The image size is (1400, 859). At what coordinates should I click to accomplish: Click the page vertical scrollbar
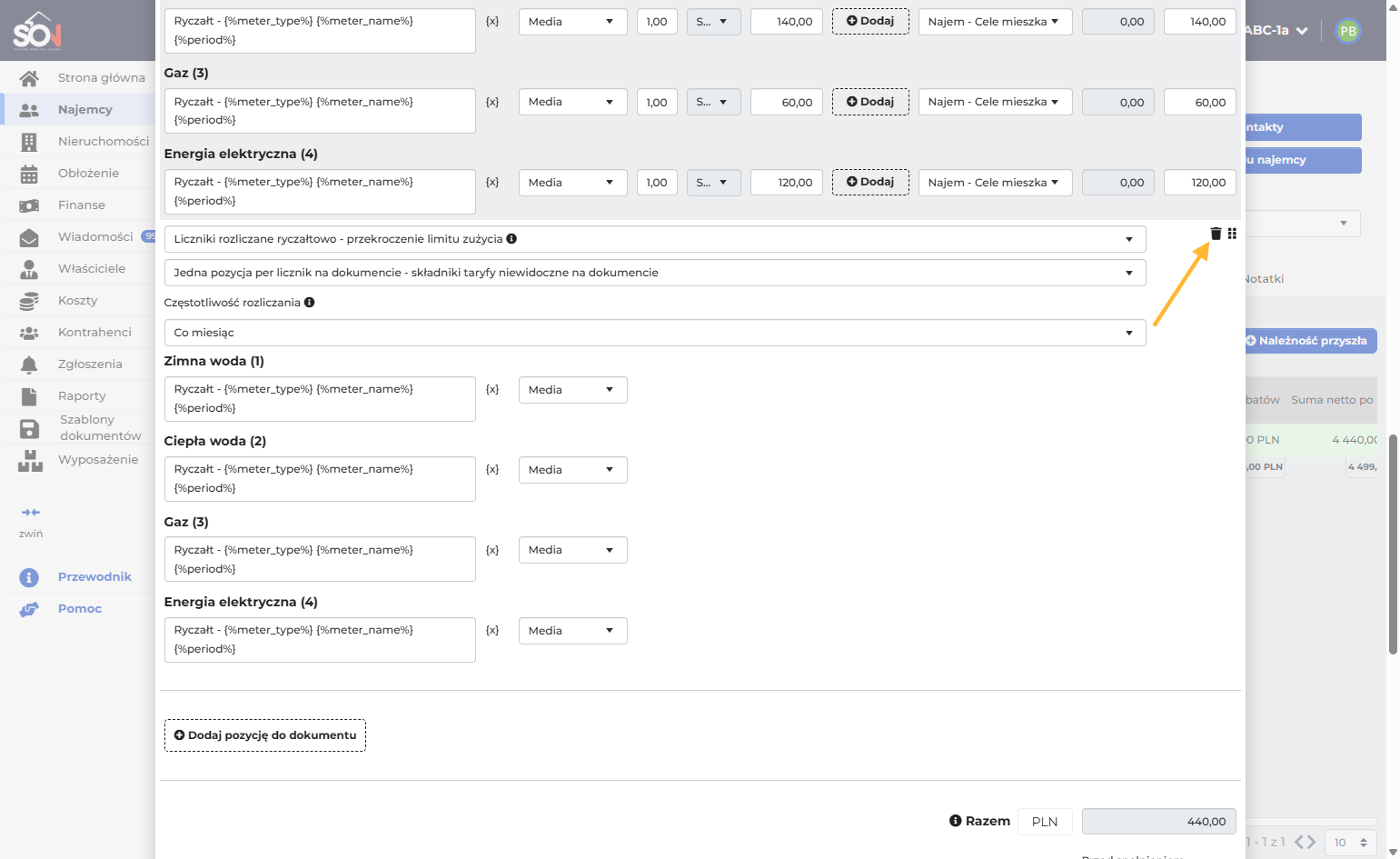[1393, 544]
